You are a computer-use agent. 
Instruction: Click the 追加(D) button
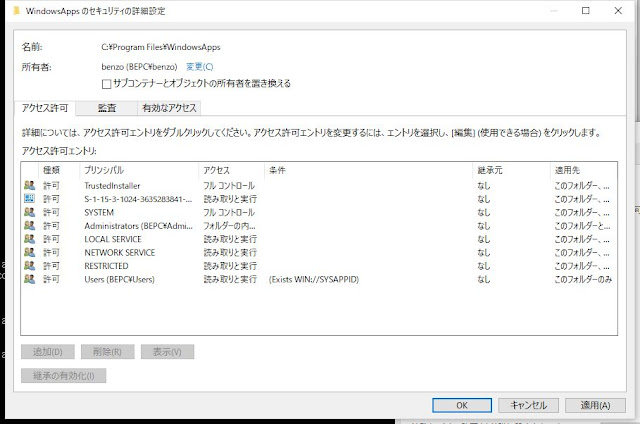coord(48,352)
